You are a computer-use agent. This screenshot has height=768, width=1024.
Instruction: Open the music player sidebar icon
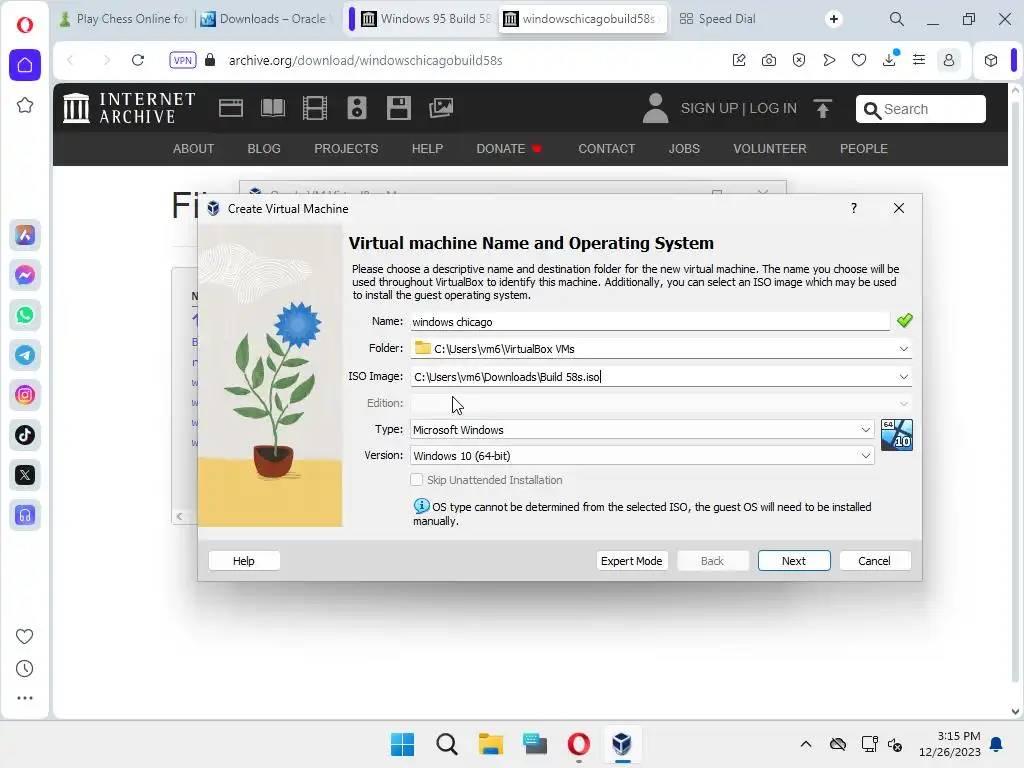25,515
